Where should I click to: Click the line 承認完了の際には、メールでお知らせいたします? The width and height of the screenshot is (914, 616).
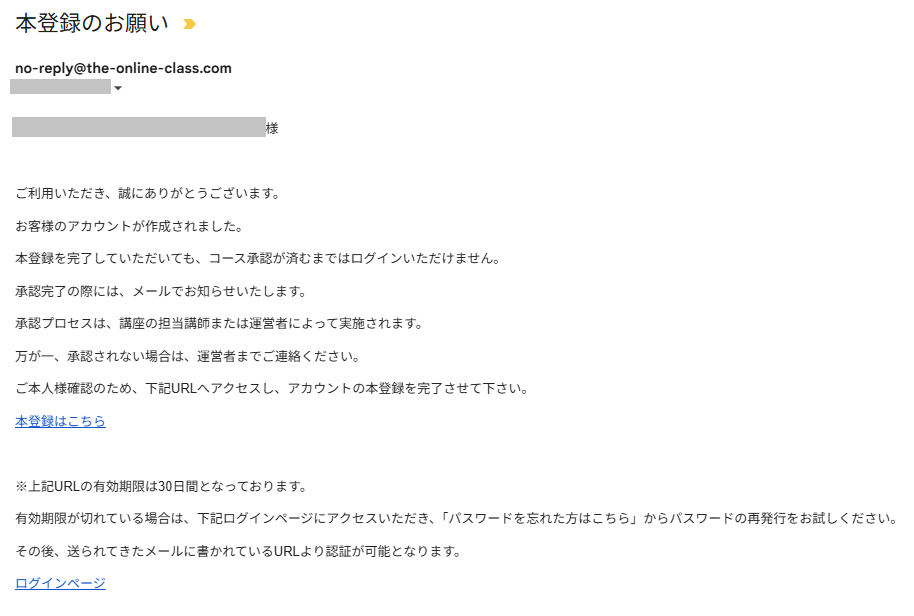pyautogui.click(x=161, y=291)
